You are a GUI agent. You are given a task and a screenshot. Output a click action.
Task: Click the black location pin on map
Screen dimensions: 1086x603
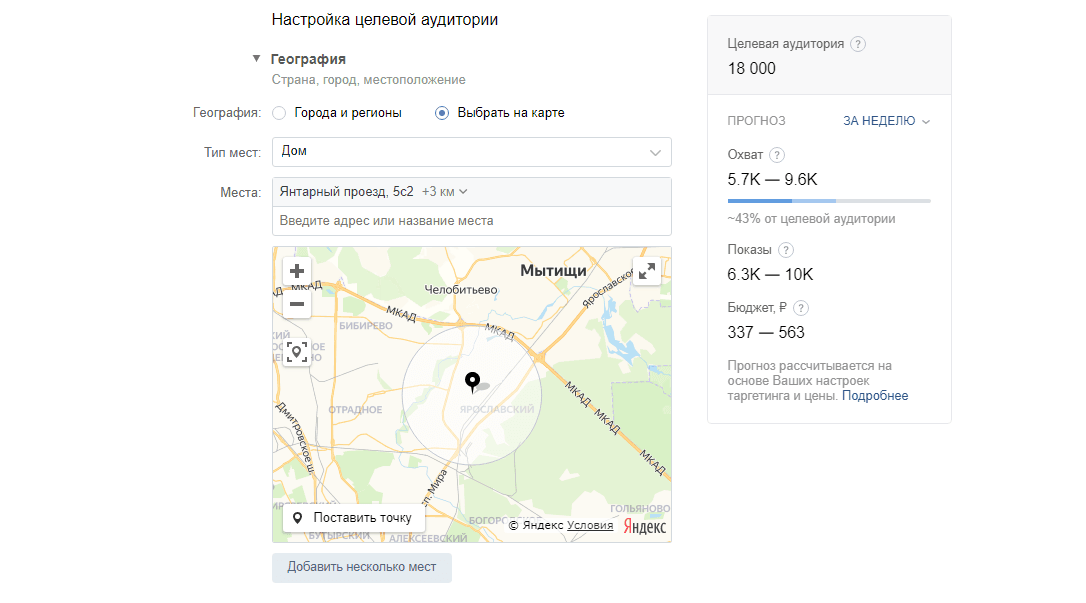473,381
